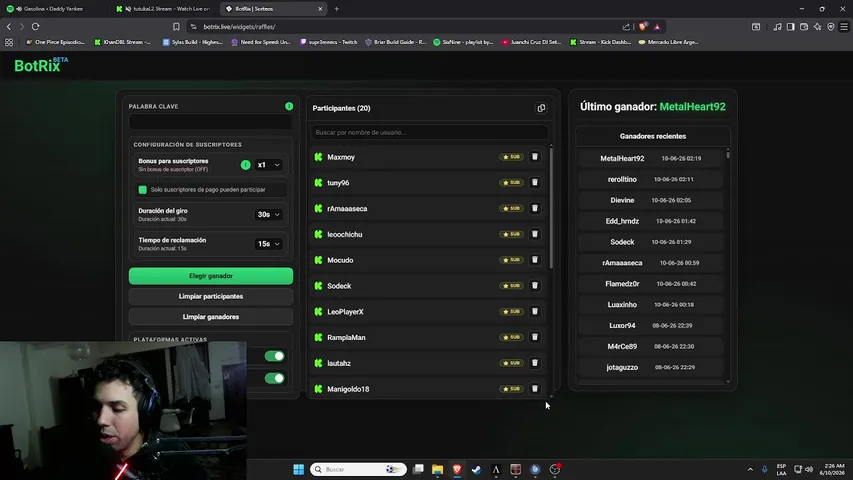853x480 pixels.
Task: Copy the participants list with copy icon
Action: (x=541, y=108)
